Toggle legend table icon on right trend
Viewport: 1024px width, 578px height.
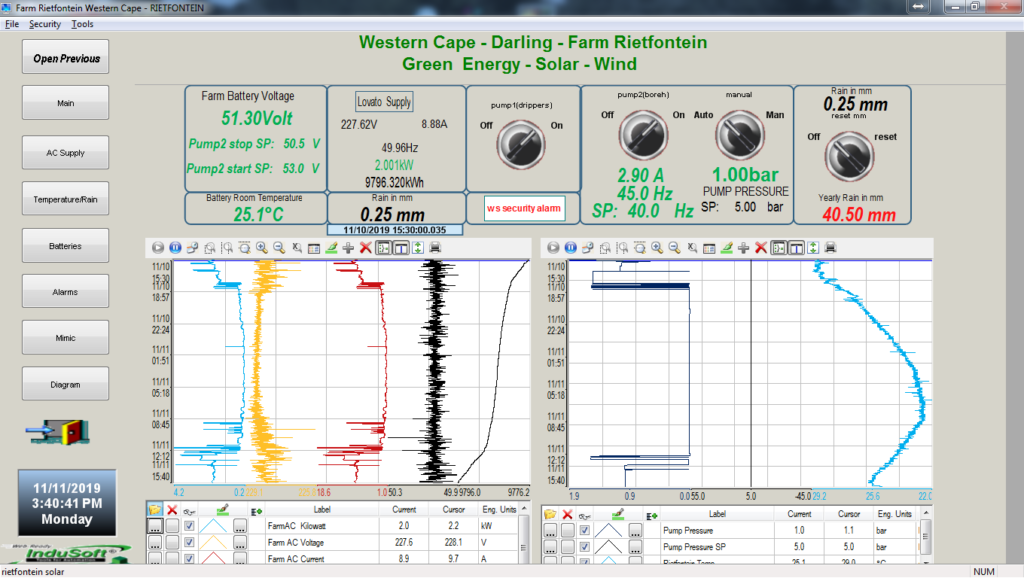(x=709, y=248)
